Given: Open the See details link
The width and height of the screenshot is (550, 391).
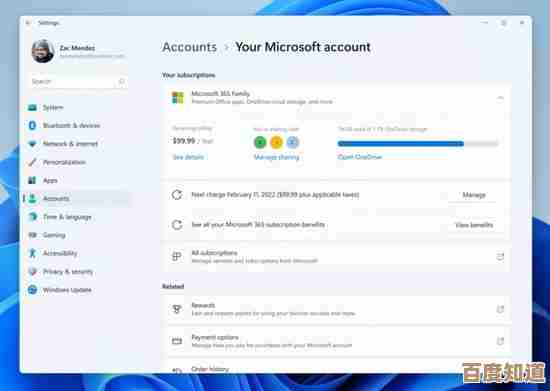Looking at the screenshot, I should coord(188,157).
